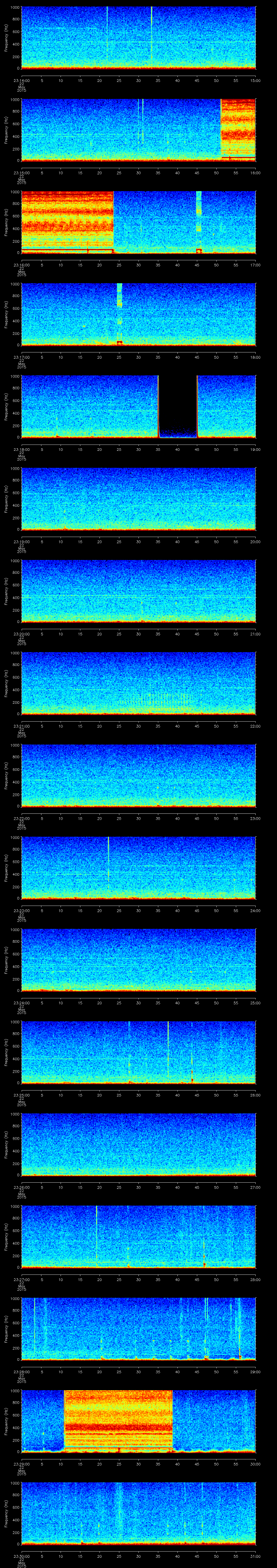Screen dimensions: 277x1568
Task: Click the 23:17:00 start time label
Action: (21, 357)
